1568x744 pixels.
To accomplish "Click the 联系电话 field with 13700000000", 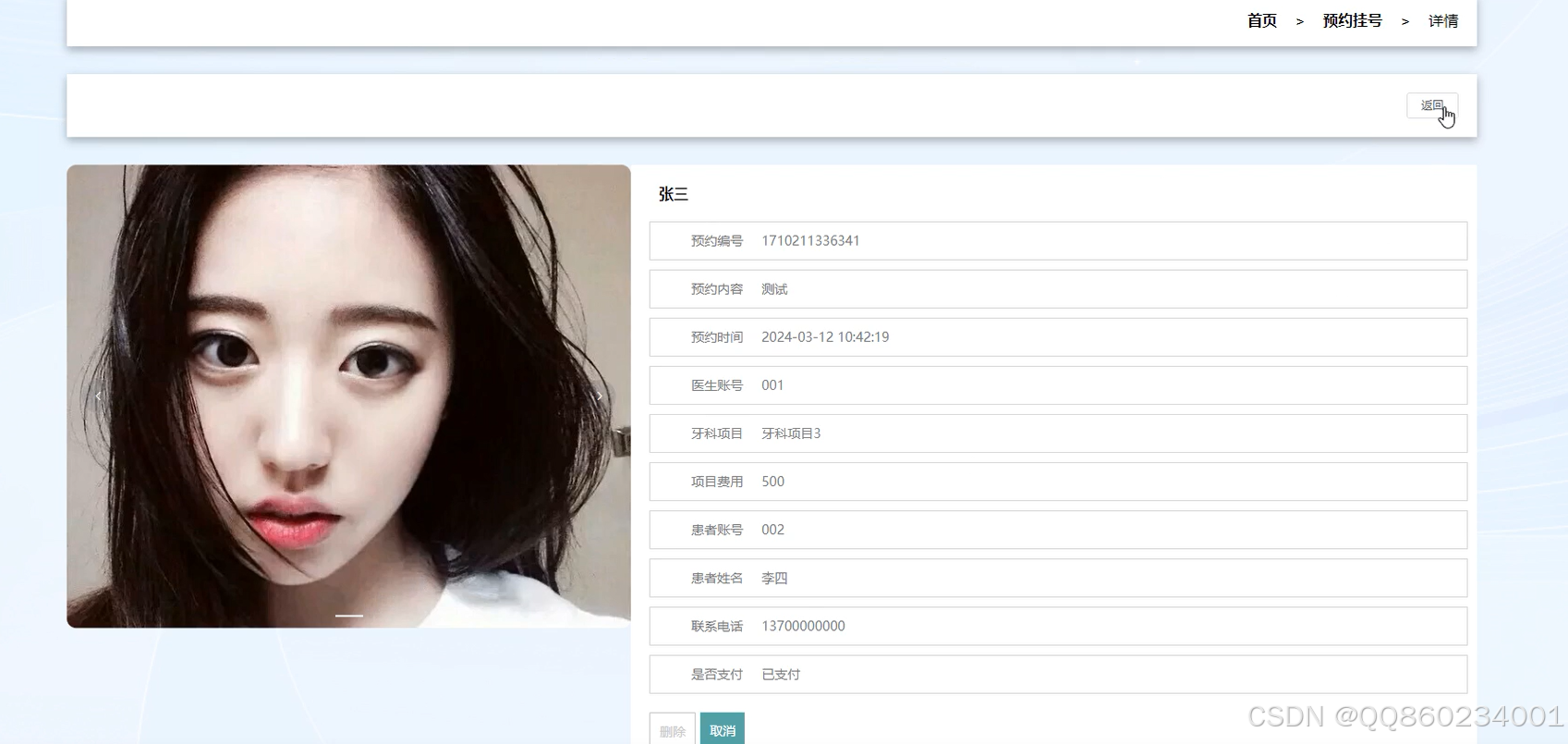I will coord(803,627).
